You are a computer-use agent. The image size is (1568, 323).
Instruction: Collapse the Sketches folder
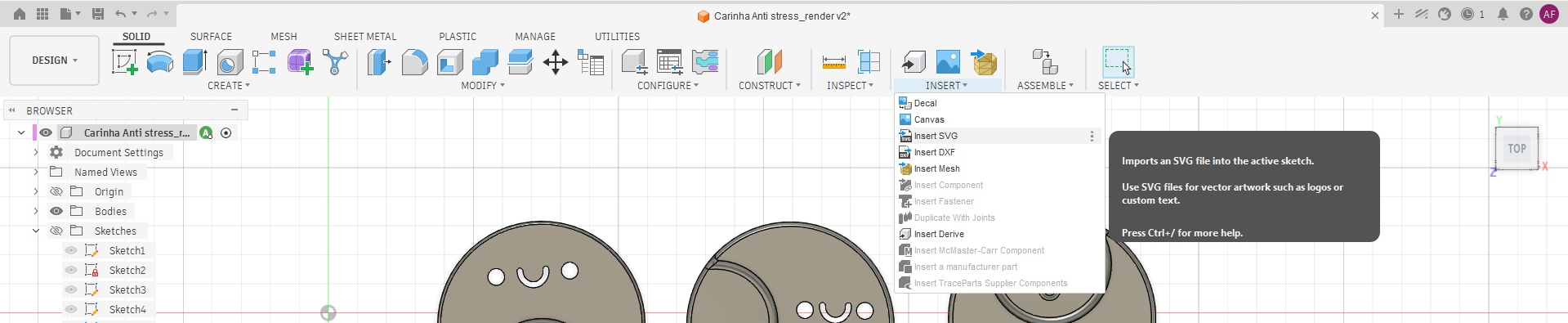pyautogui.click(x=36, y=231)
